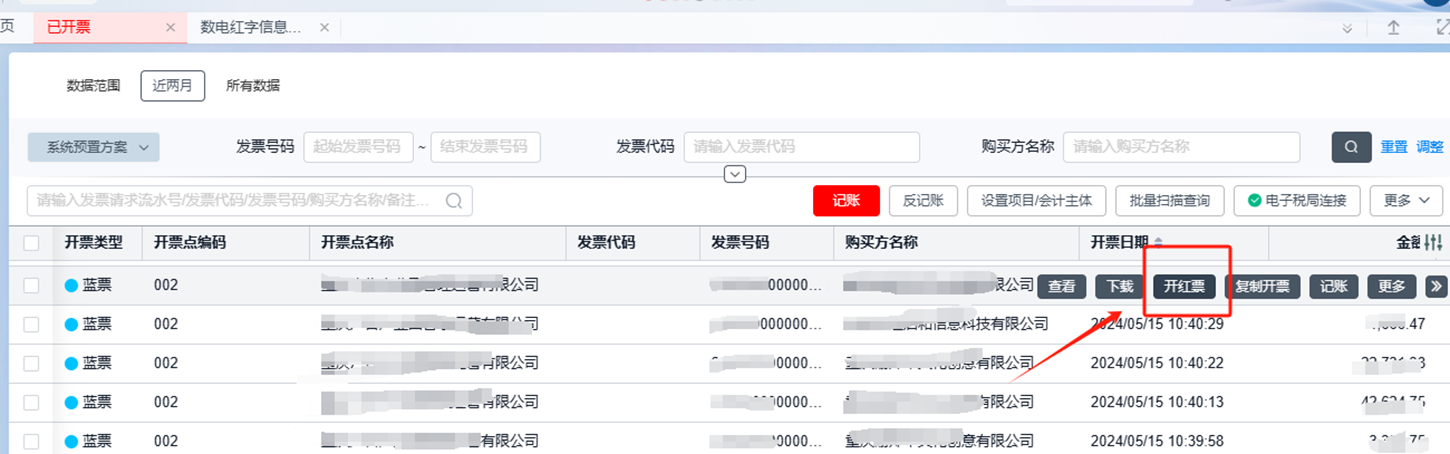The height and width of the screenshot is (454, 1450).
Task: Expand filter panel with the chevron toggle
Action: [735, 175]
